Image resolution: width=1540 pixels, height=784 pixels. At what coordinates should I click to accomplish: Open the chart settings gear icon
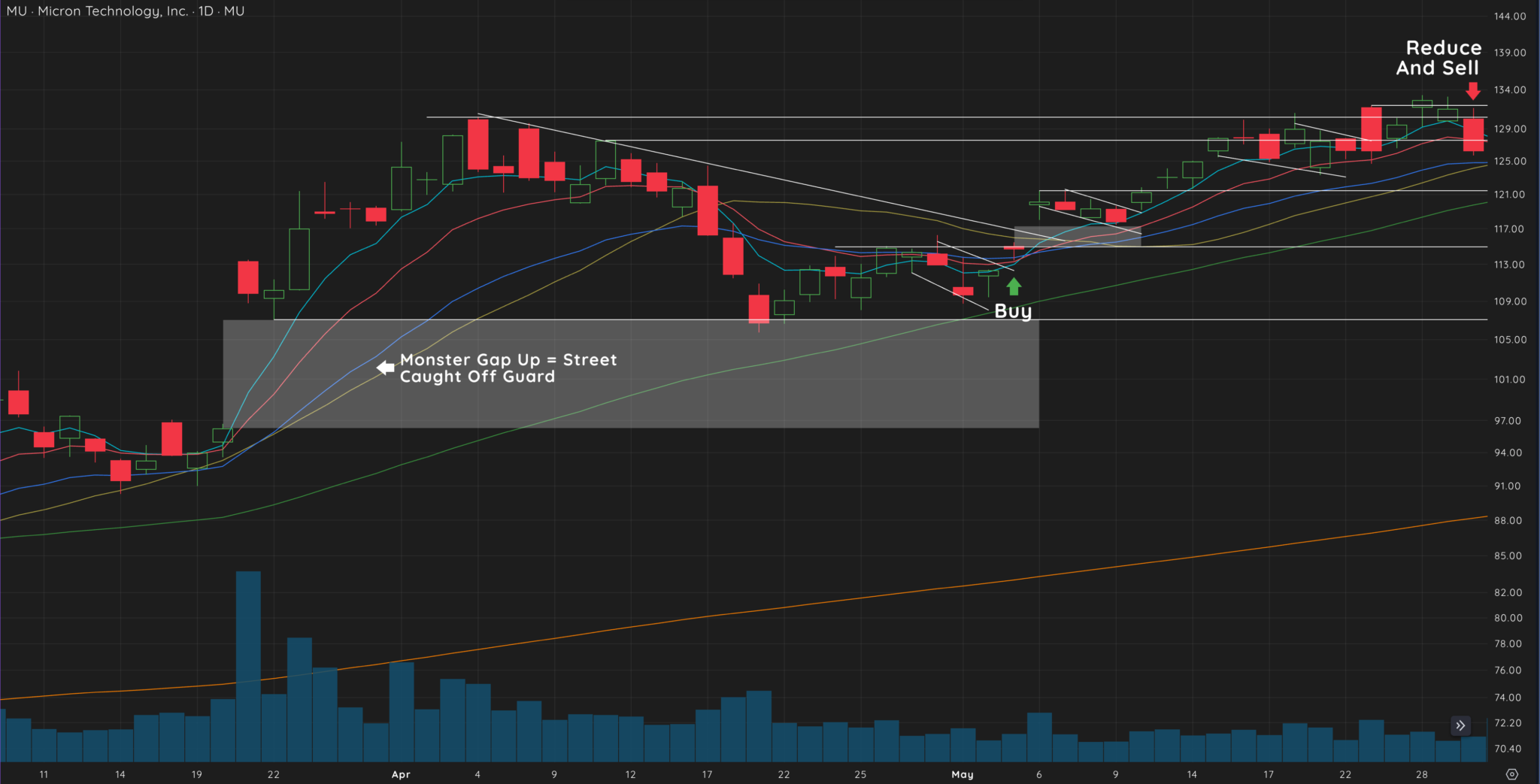(x=1511, y=774)
